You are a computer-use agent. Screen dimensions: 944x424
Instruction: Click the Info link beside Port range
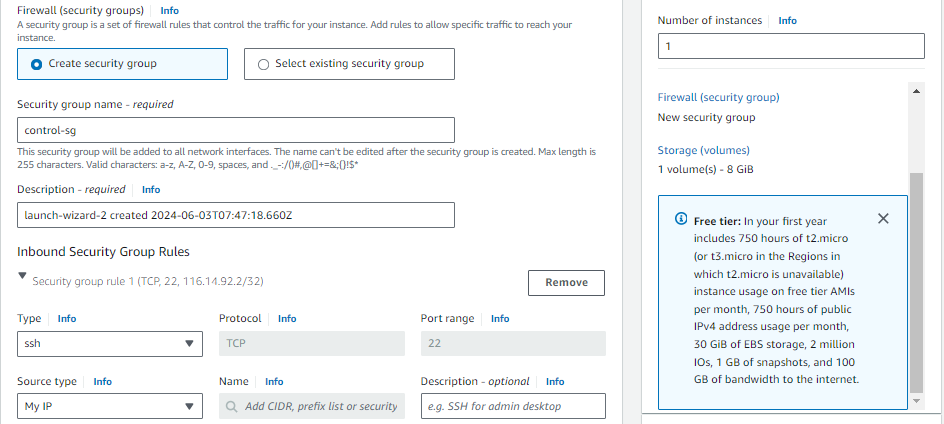point(500,318)
